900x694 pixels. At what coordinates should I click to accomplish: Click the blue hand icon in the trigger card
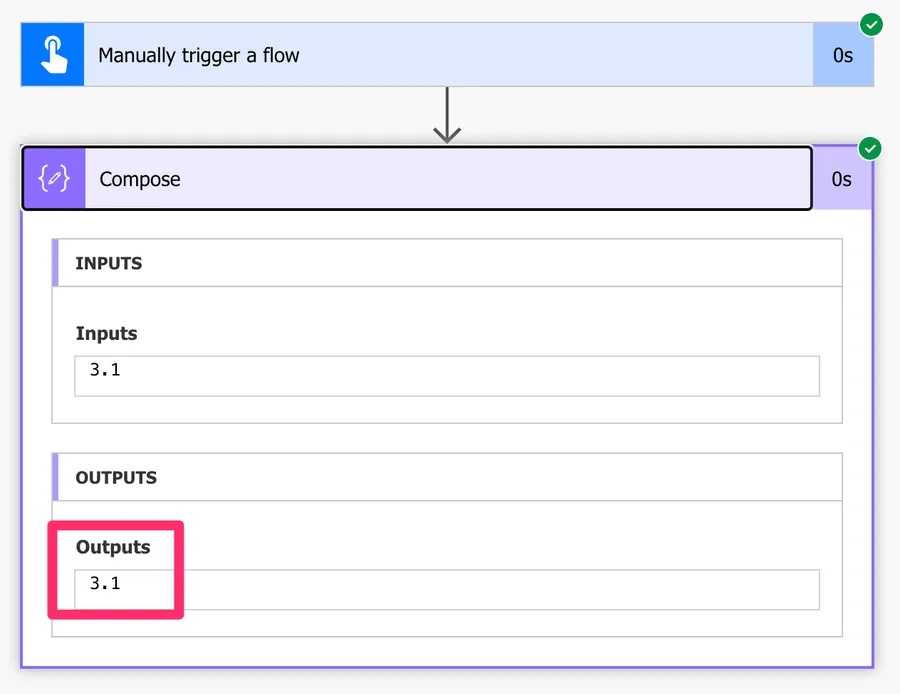pos(52,54)
